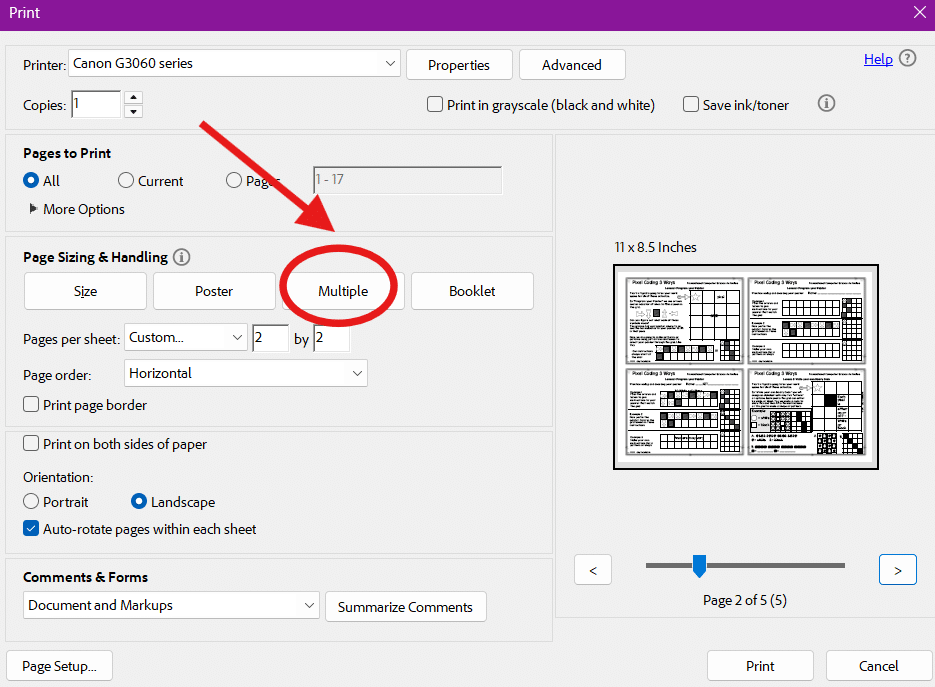
Task: Select the Portrait orientation option
Action: pos(32,502)
